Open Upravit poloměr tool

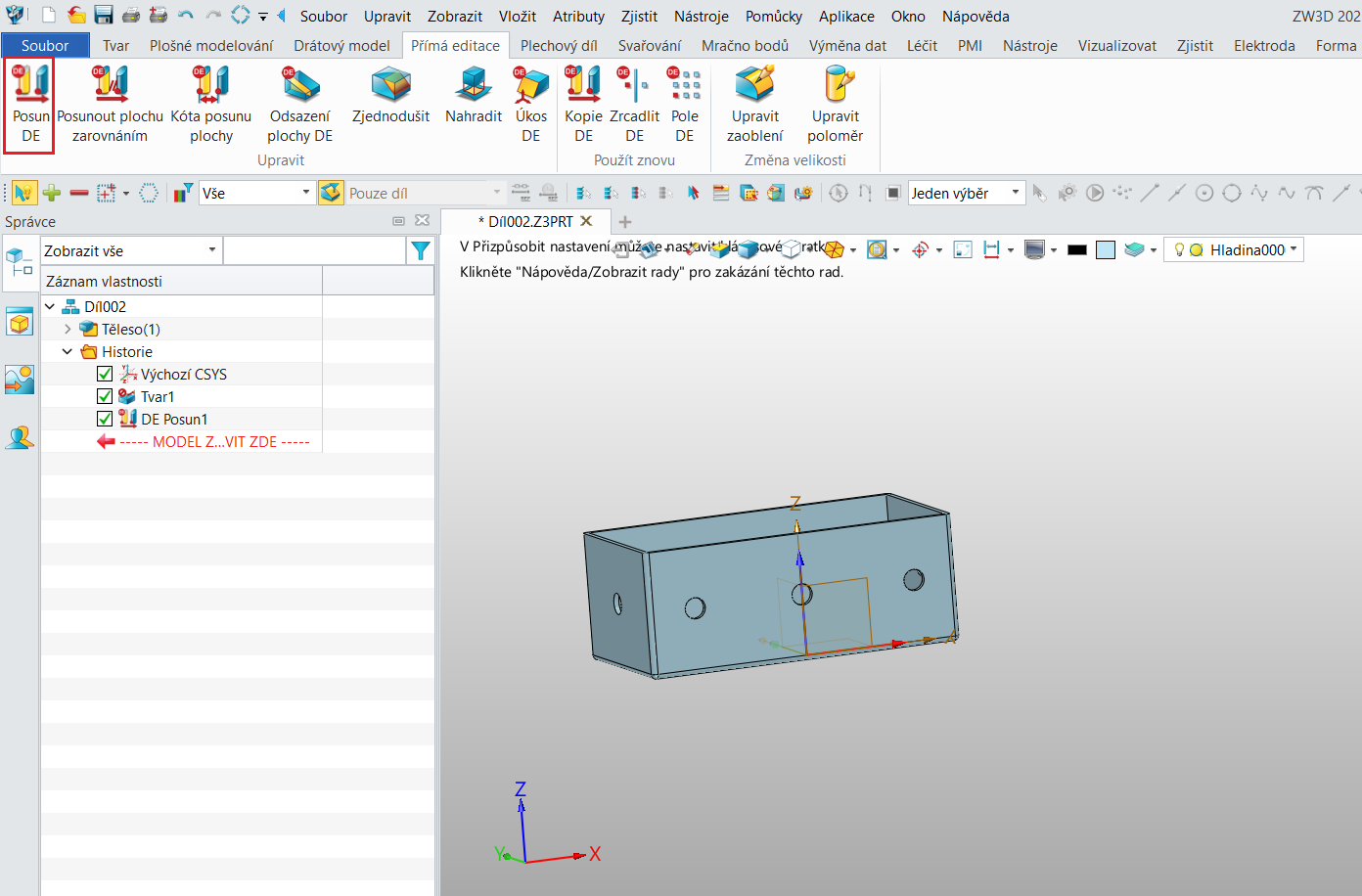[x=836, y=105]
